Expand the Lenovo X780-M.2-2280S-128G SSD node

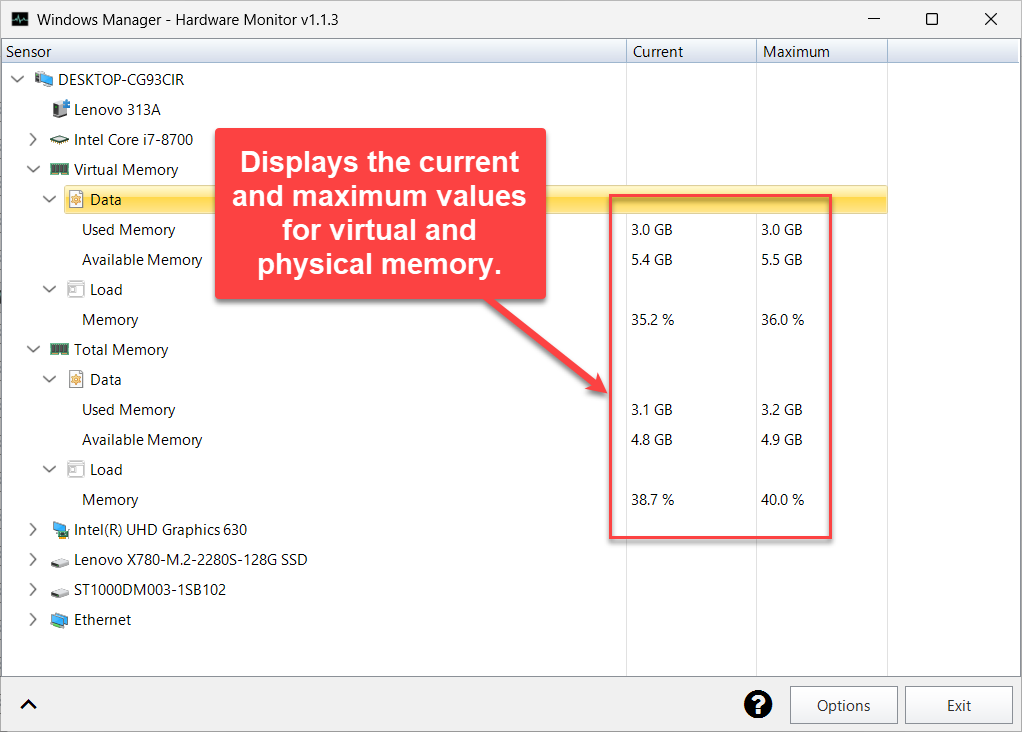tap(33, 559)
